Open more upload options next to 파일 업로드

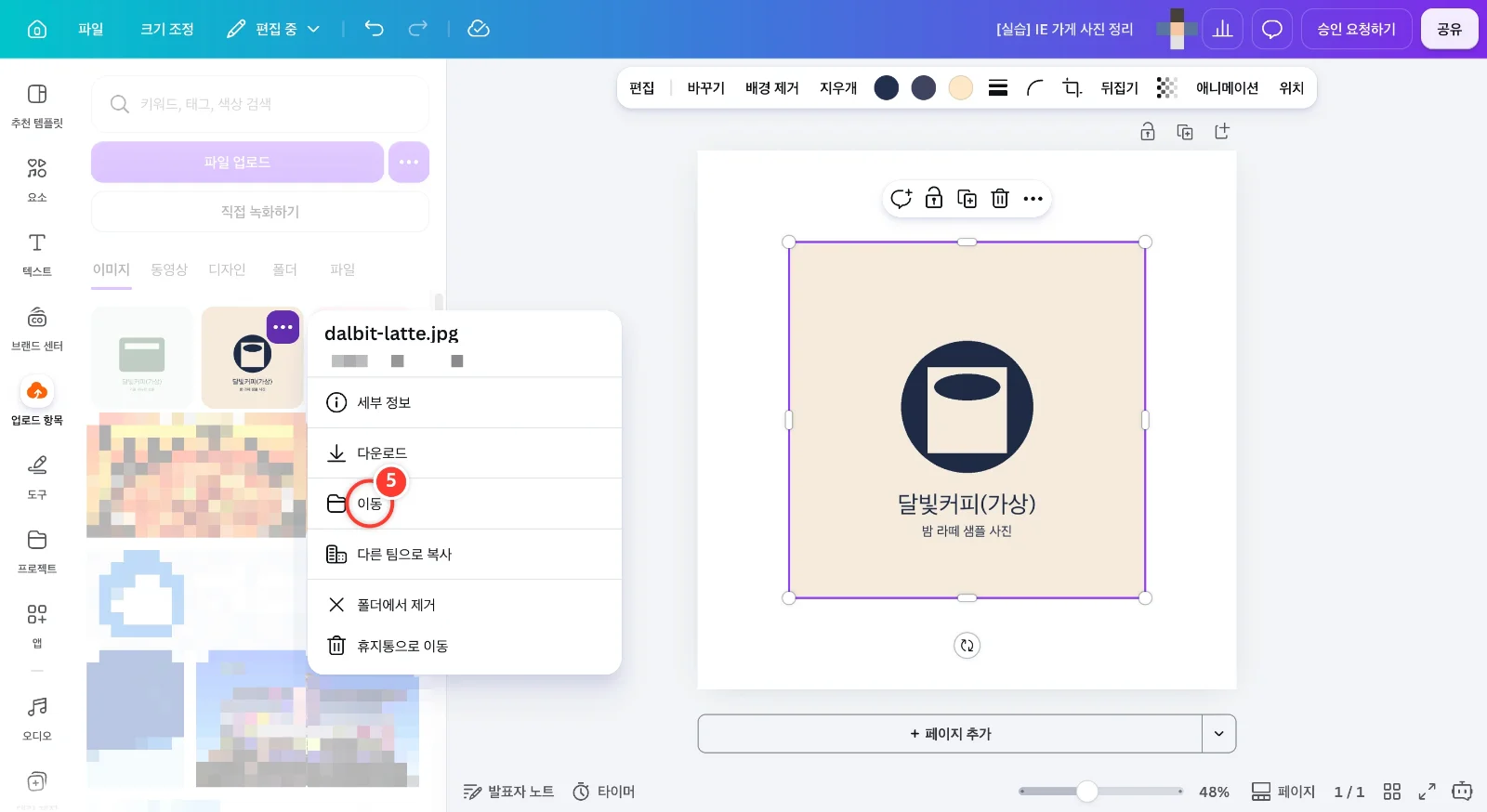tap(409, 162)
